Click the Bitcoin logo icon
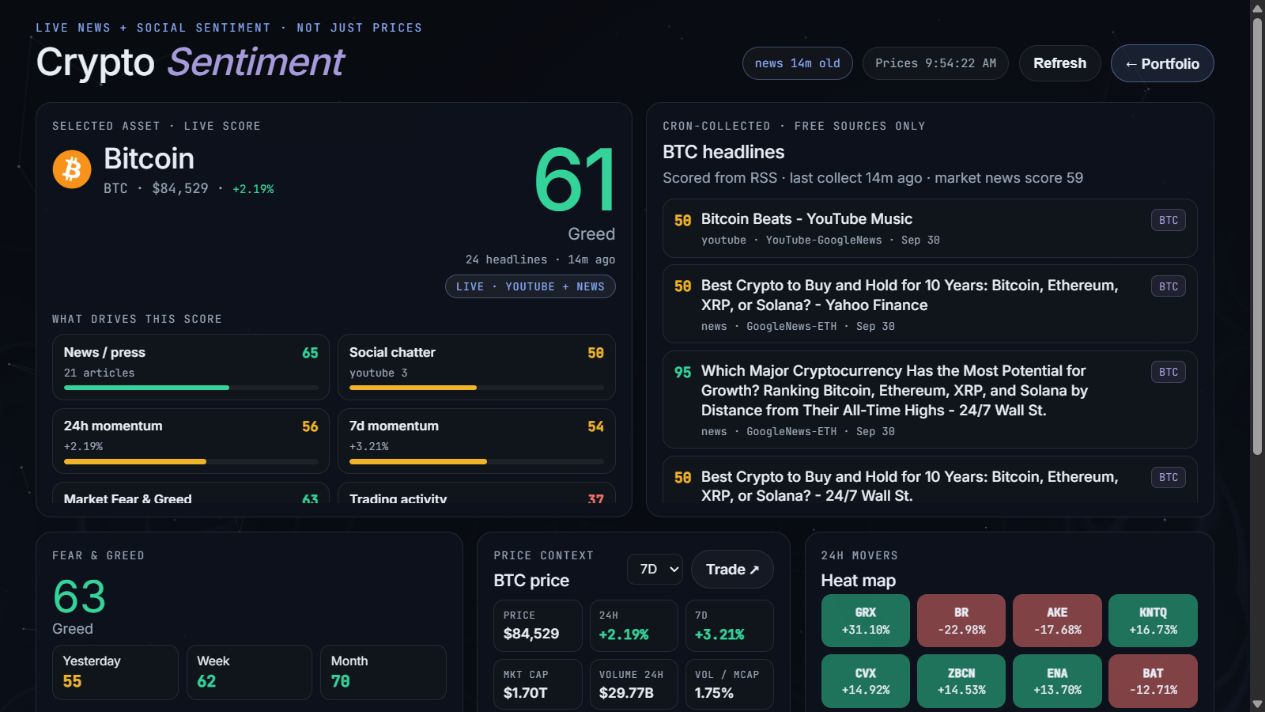1265x712 pixels. [x=72, y=169]
